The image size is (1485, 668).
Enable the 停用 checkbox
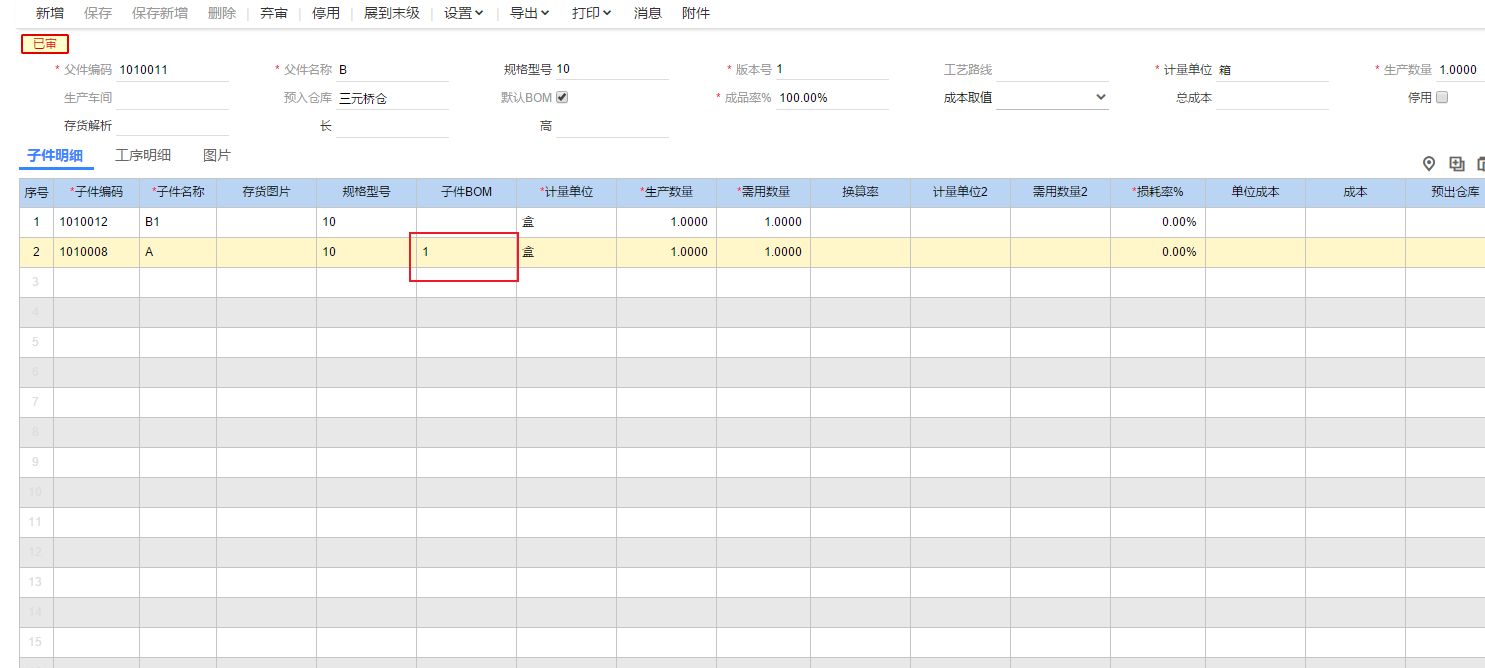point(1442,97)
